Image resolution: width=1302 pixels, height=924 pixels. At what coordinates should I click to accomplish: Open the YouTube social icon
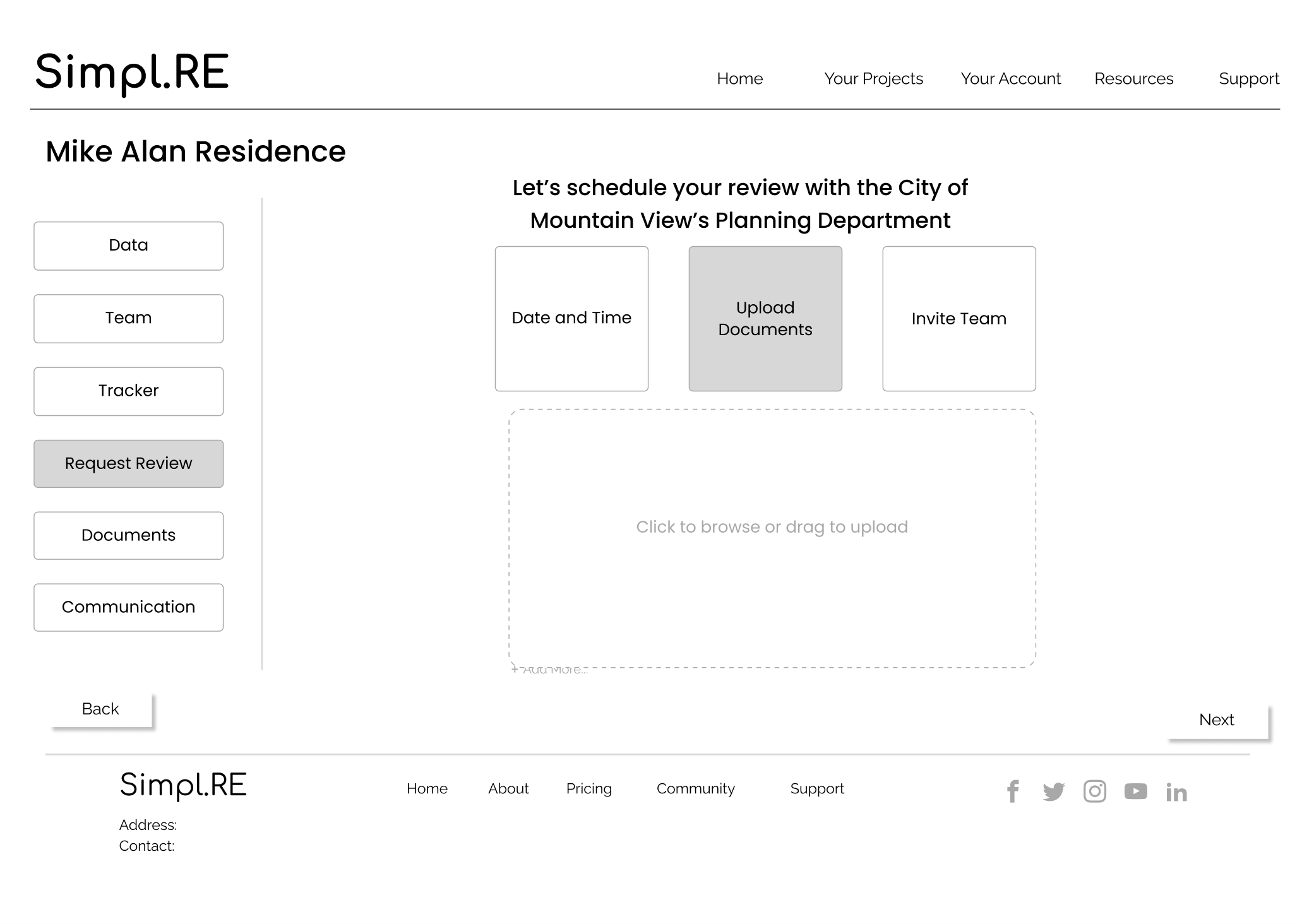point(1136,791)
